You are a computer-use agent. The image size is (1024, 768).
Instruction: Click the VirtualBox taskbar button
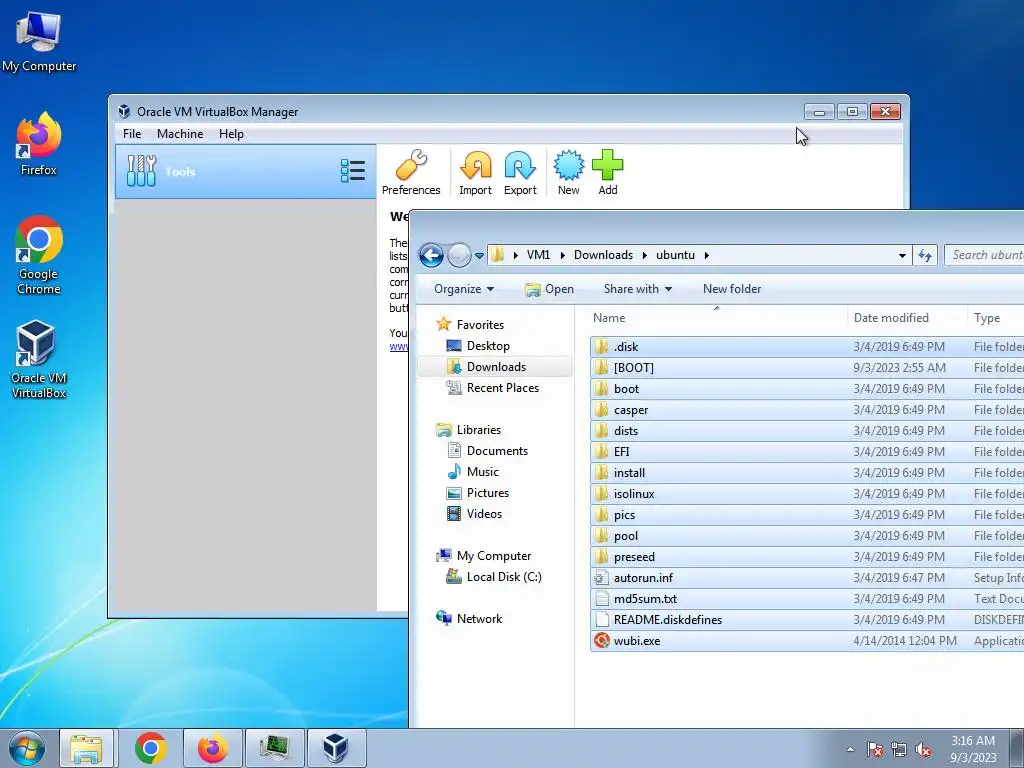tap(336, 748)
